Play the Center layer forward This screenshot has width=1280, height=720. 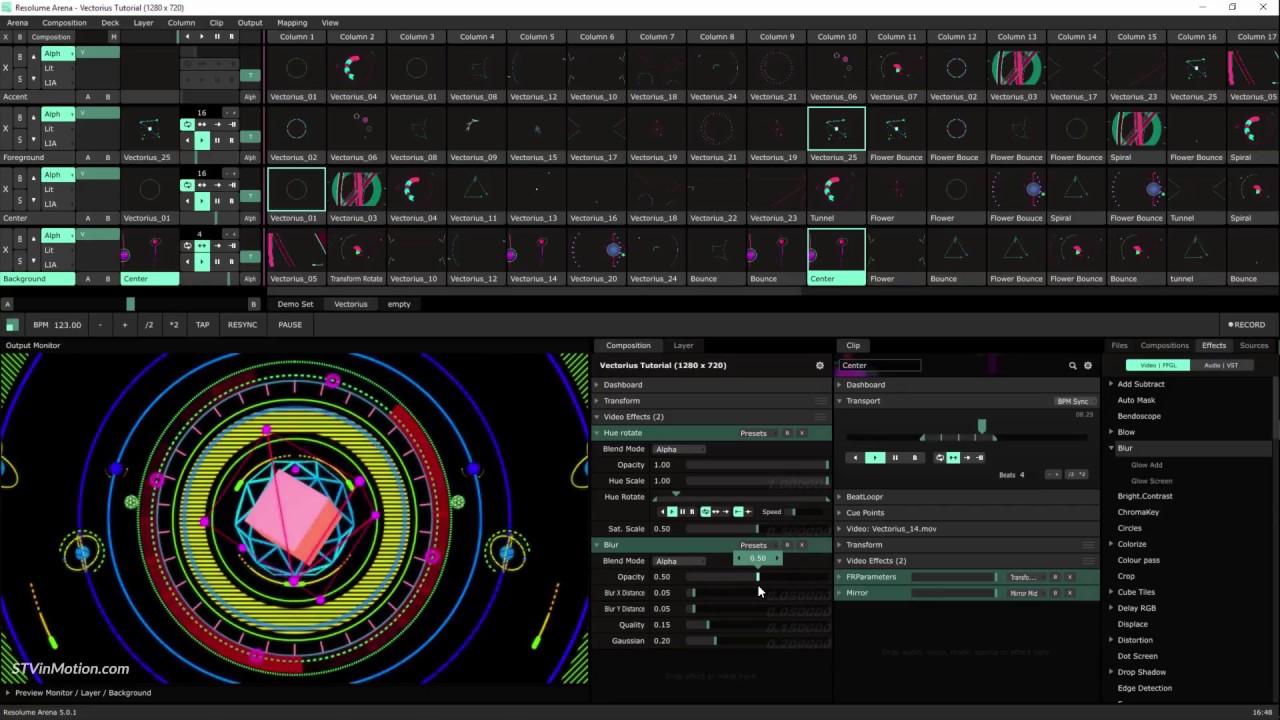point(201,201)
